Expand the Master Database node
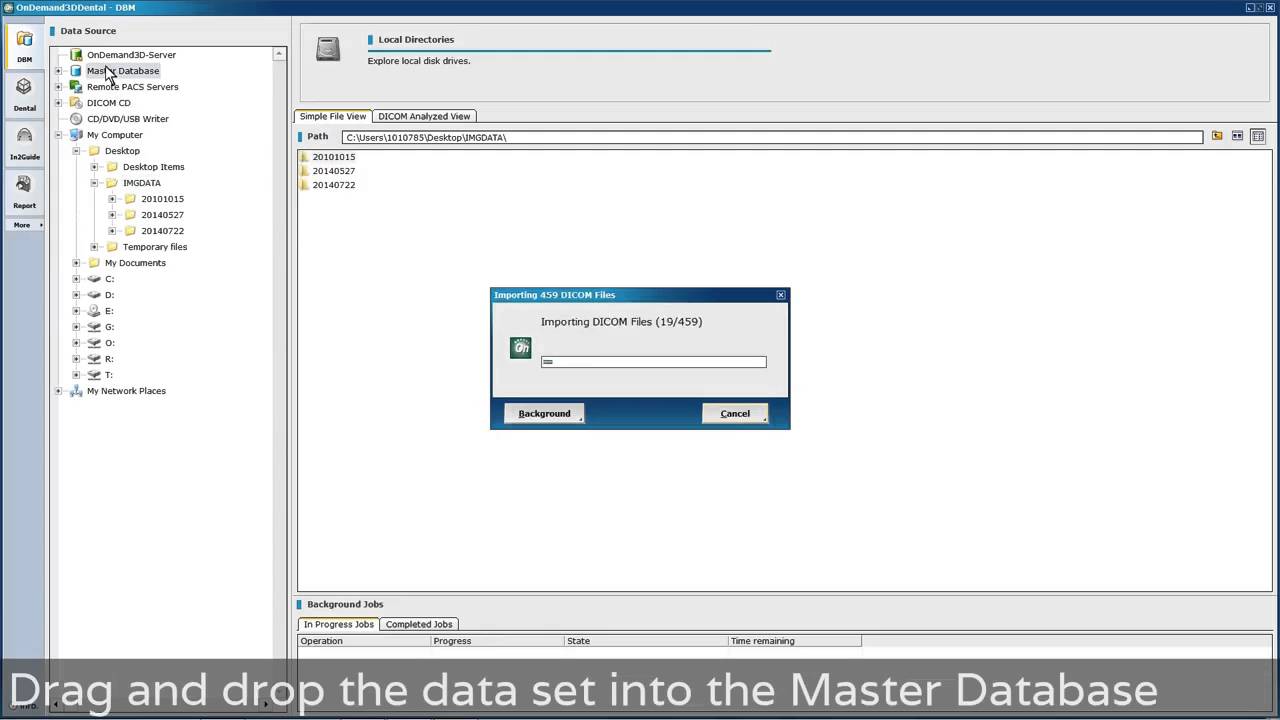Image resolution: width=1280 pixels, height=720 pixels. [58, 71]
